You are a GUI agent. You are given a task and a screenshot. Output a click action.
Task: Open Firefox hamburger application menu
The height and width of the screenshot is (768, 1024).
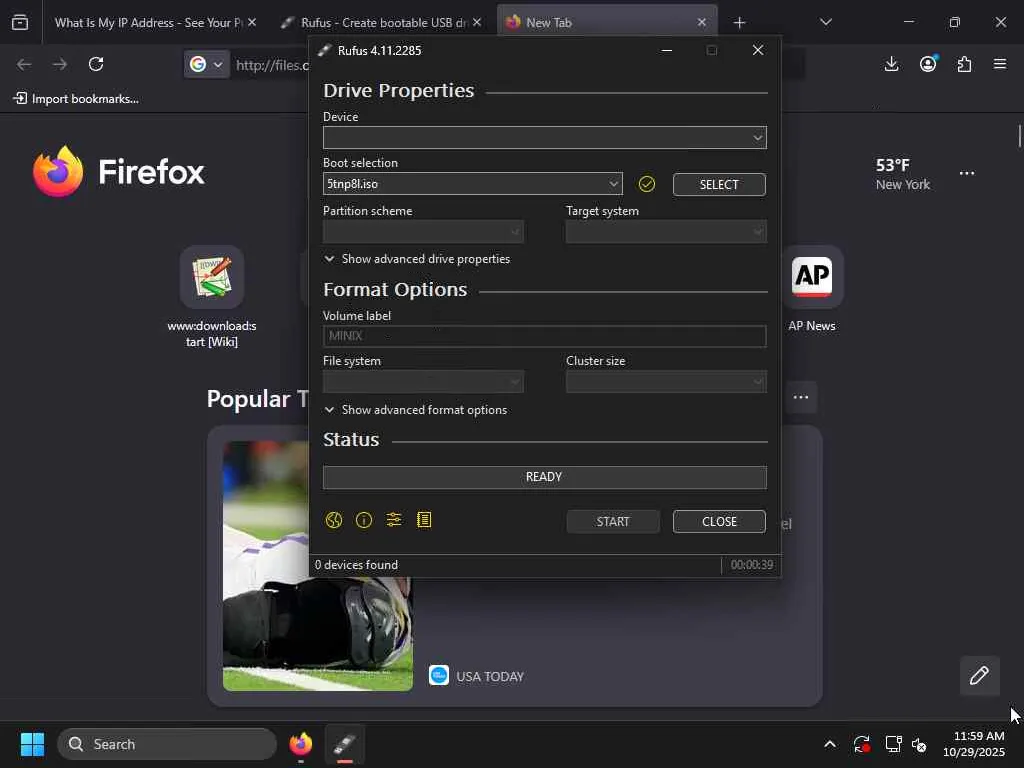pyautogui.click(x=1000, y=64)
